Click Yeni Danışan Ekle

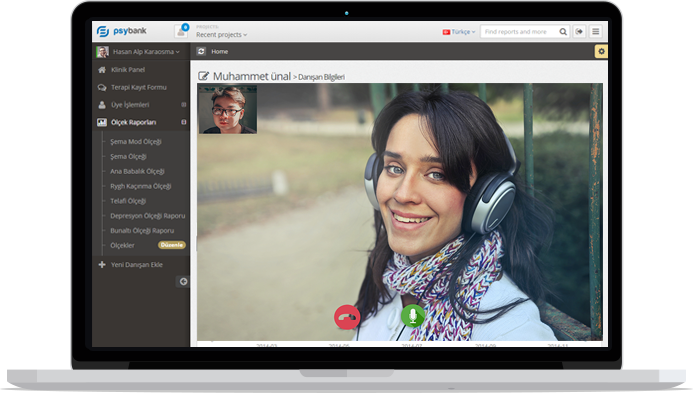click(x=137, y=265)
